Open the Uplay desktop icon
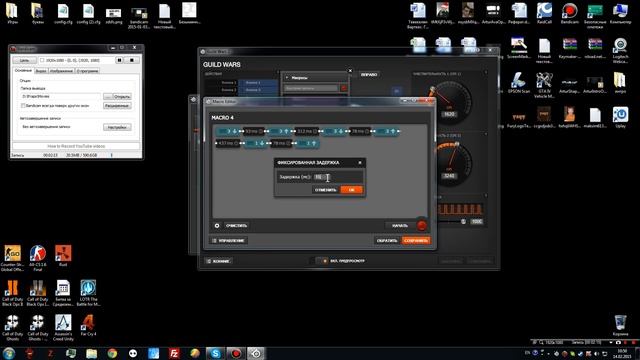This screenshot has width=640, height=360. pyautogui.click(x=620, y=118)
